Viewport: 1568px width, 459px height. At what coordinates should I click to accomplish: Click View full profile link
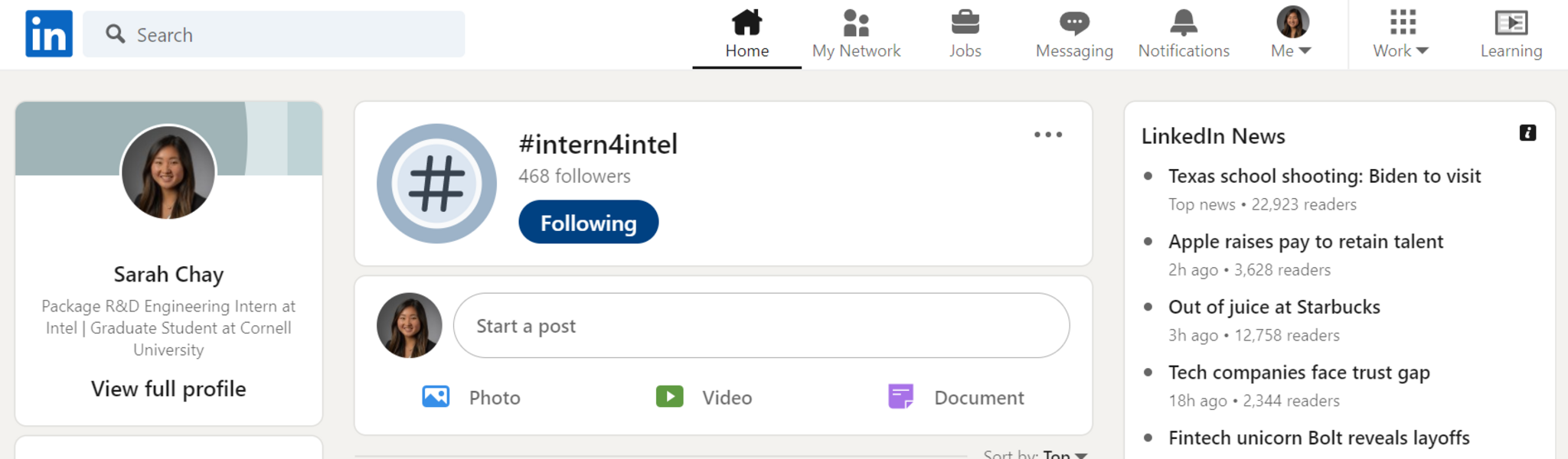point(168,389)
